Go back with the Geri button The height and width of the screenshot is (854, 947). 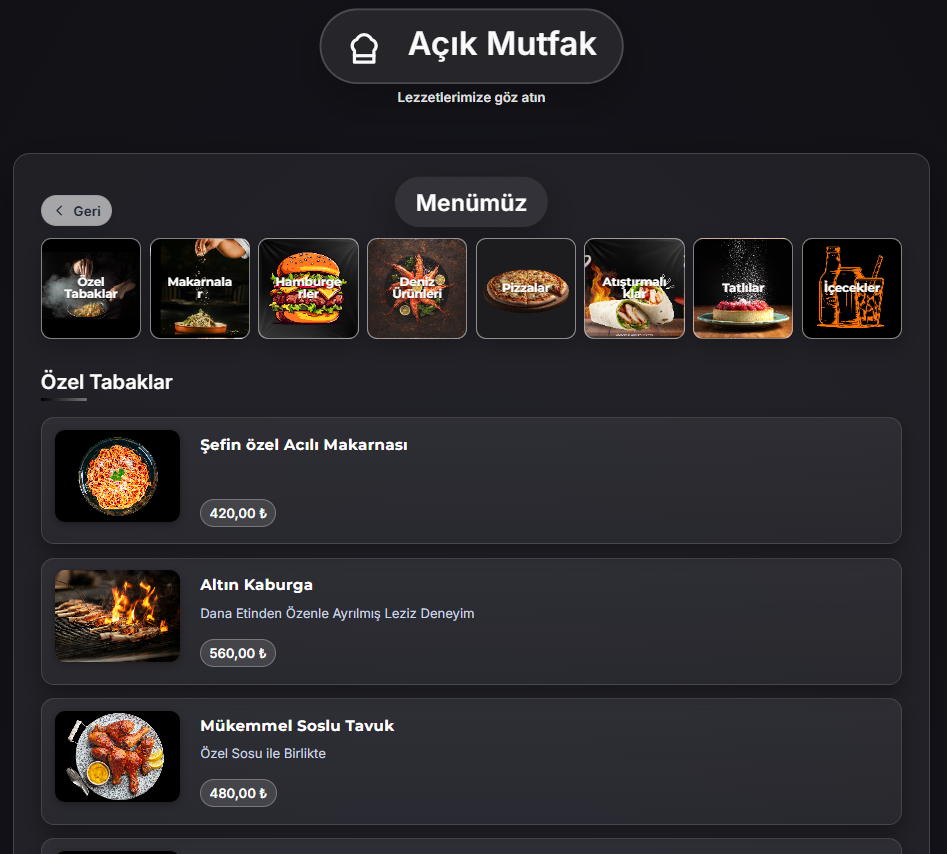(x=76, y=211)
